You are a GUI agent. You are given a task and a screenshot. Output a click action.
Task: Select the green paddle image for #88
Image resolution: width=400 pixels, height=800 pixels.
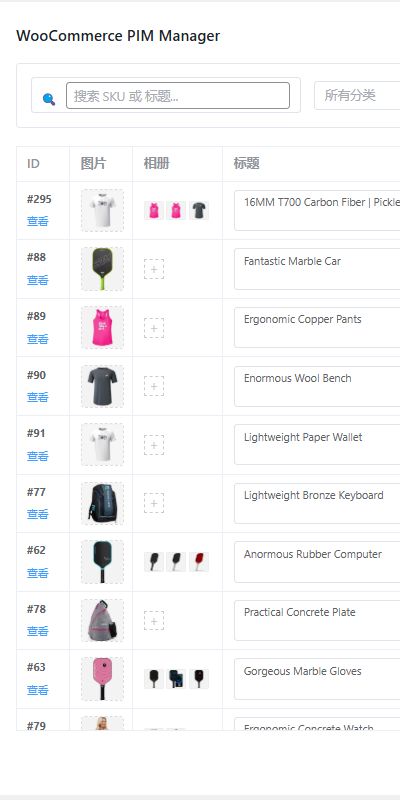tap(102, 269)
